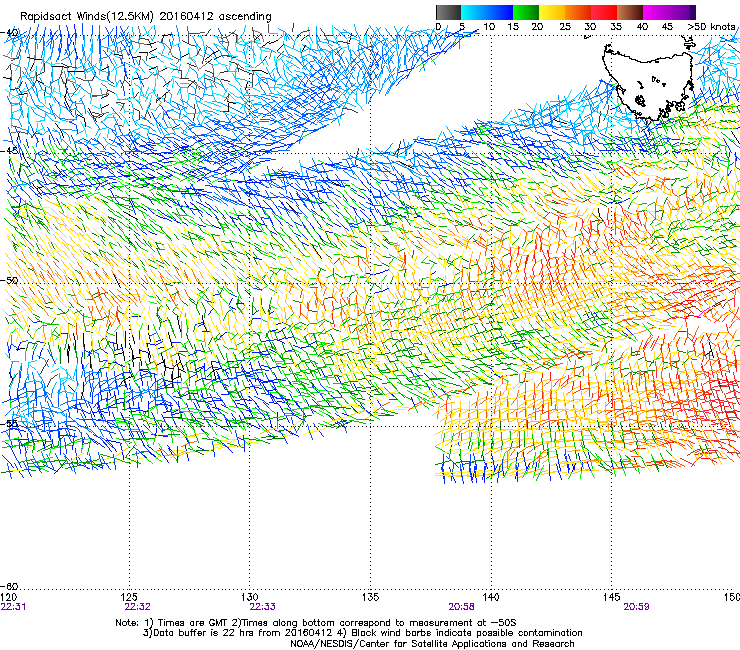Click the orange 25-30 knots legend swatch
Image resolution: width=740 pixels, height=650 pixels.
[x=578, y=12]
